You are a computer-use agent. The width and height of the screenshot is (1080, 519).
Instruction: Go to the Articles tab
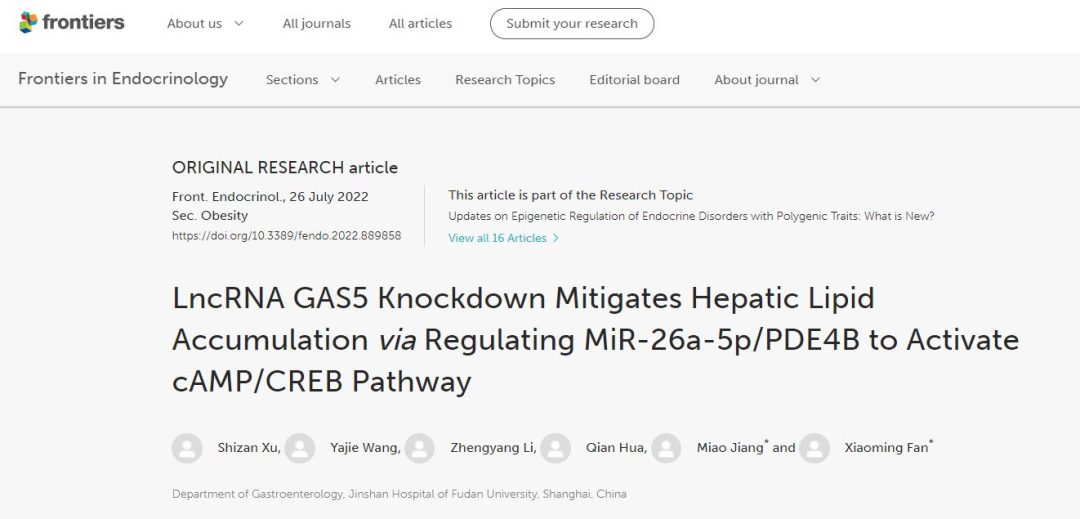click(397, 80)
